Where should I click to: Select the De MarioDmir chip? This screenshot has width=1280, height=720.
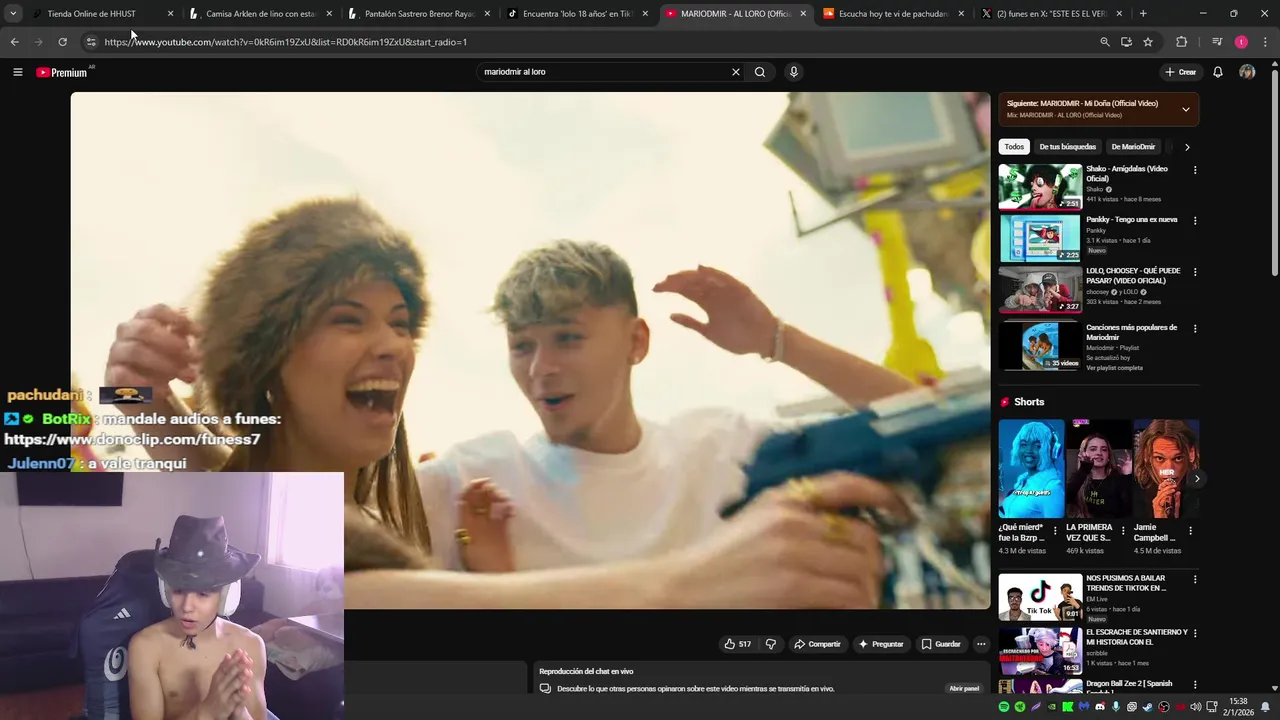(x=1133, y=147)
